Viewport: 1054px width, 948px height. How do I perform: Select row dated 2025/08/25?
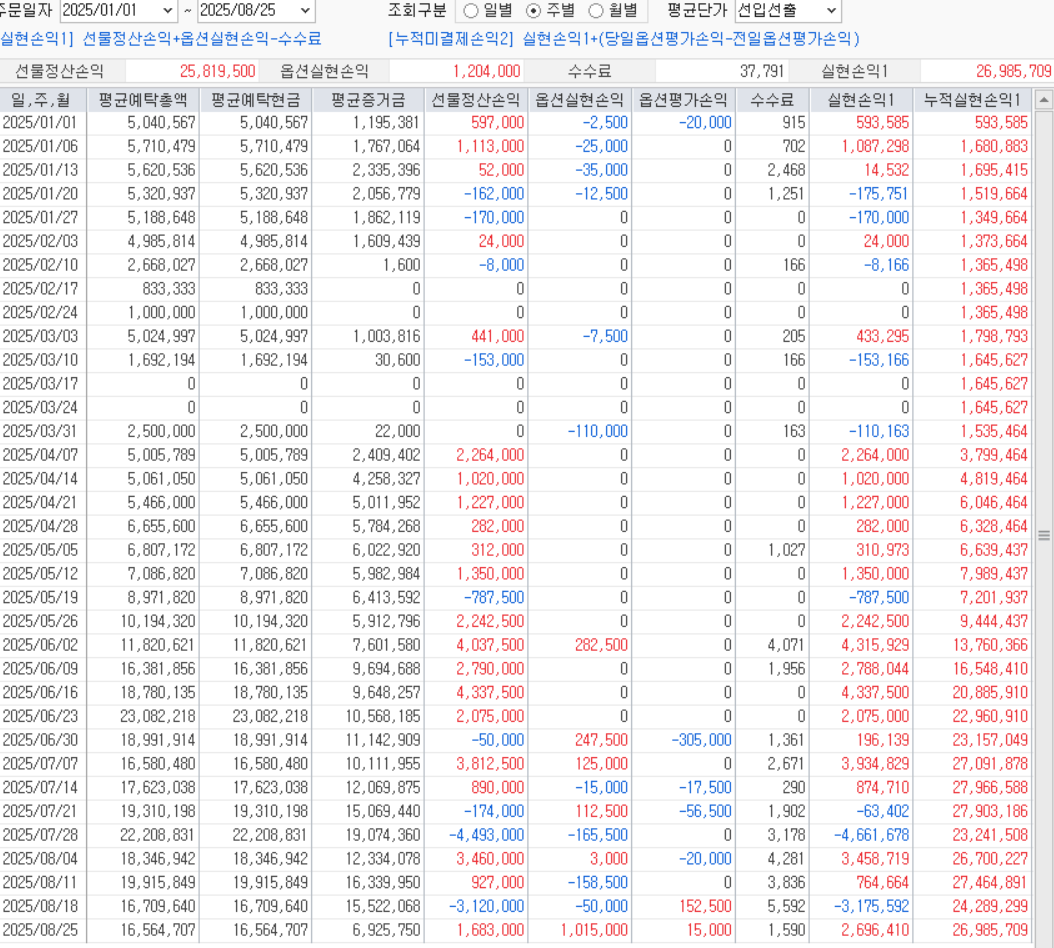[x=516, y=930]
